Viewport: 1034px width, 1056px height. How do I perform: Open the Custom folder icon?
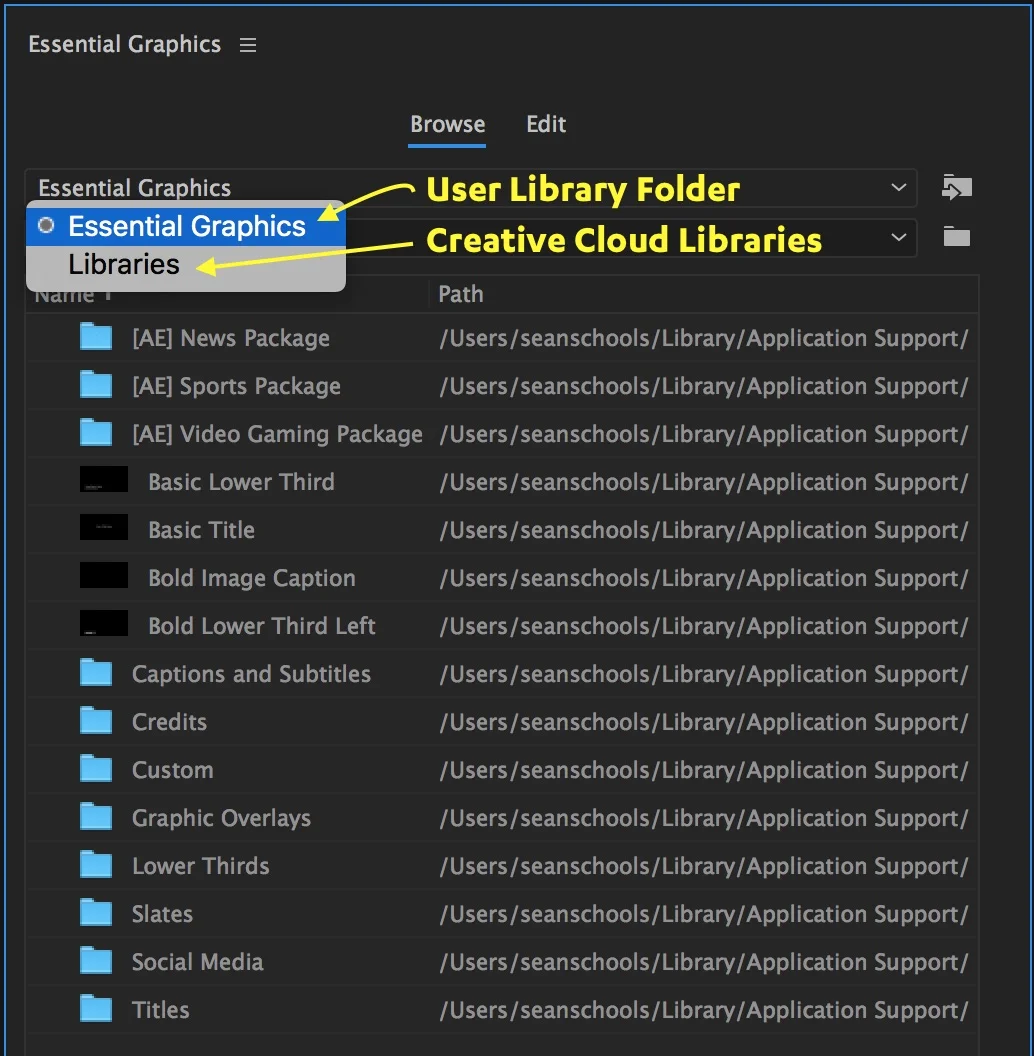pos(96,768)
